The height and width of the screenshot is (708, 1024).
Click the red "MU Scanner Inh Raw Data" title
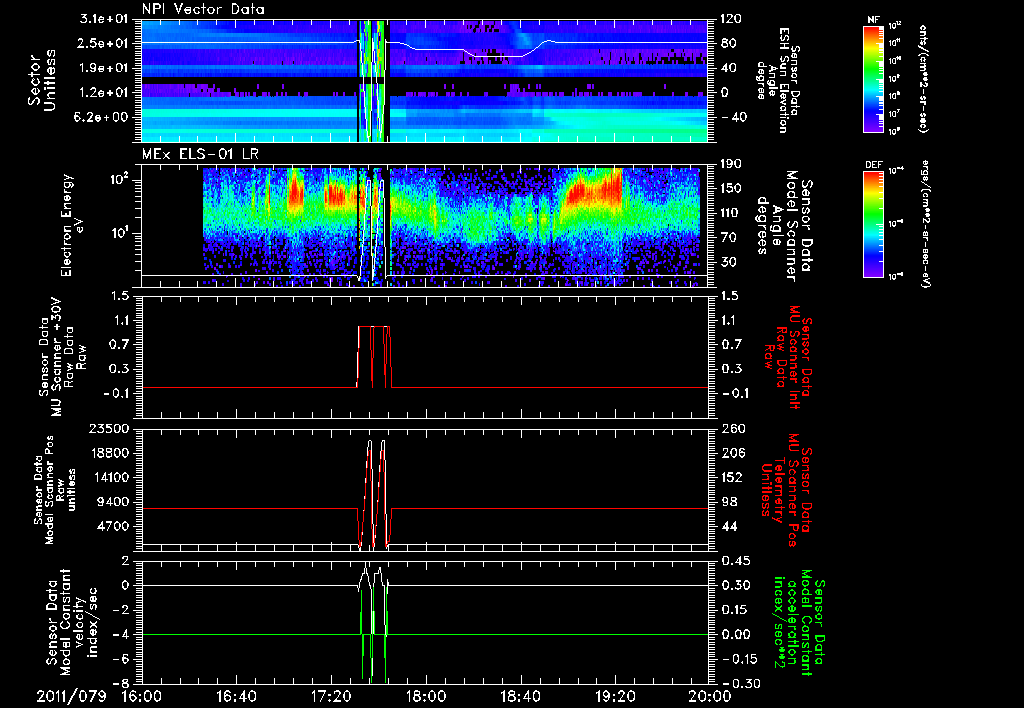788,357
